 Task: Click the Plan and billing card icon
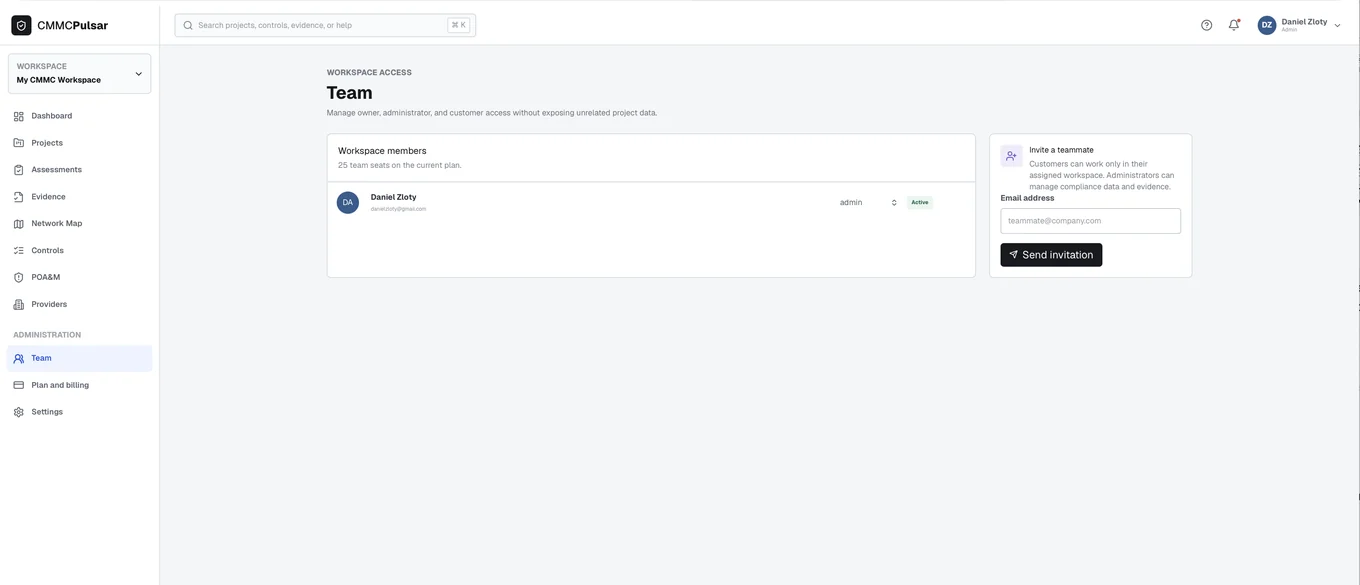(x=18, y=385)
